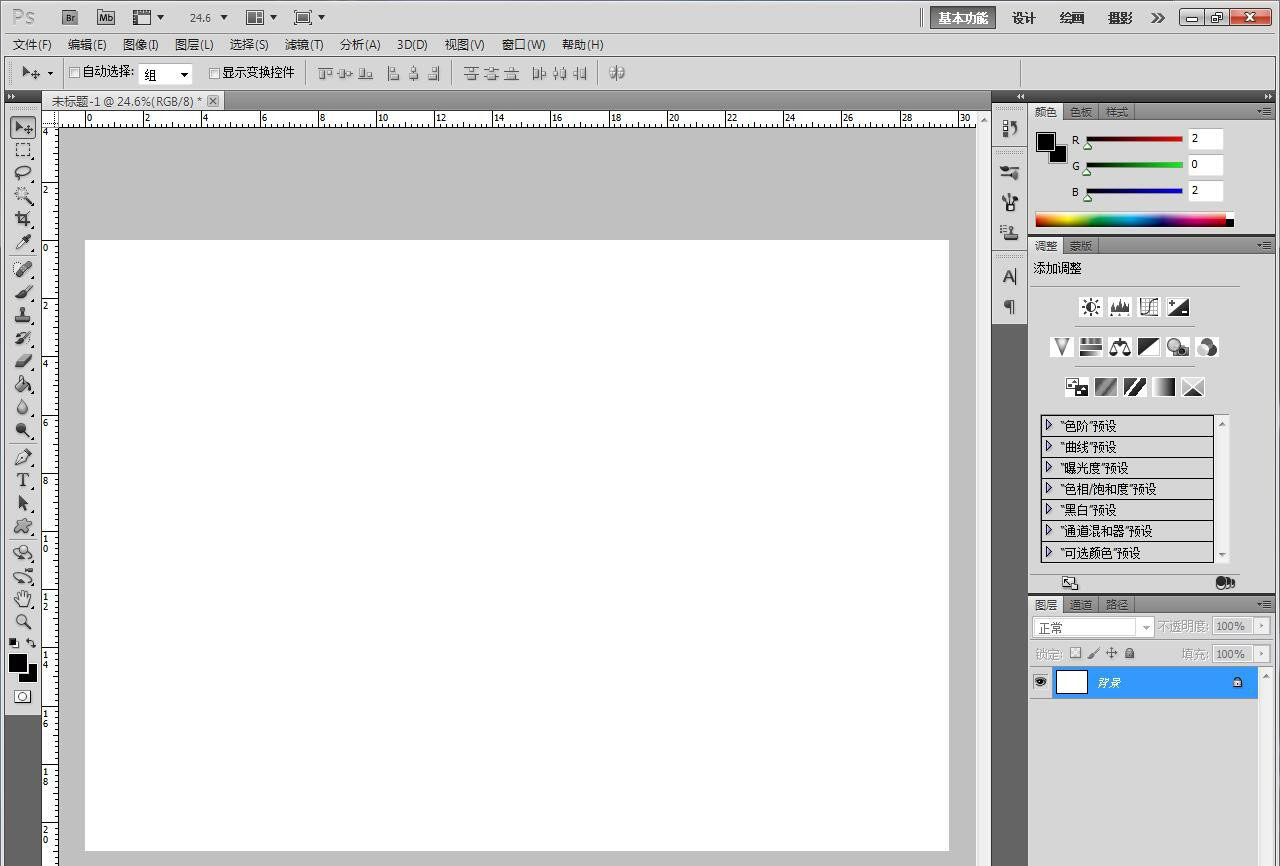Add a Levels adjustment
Image resolution: width=1280 pixels, height=866 pixels.
[1120, 307]
